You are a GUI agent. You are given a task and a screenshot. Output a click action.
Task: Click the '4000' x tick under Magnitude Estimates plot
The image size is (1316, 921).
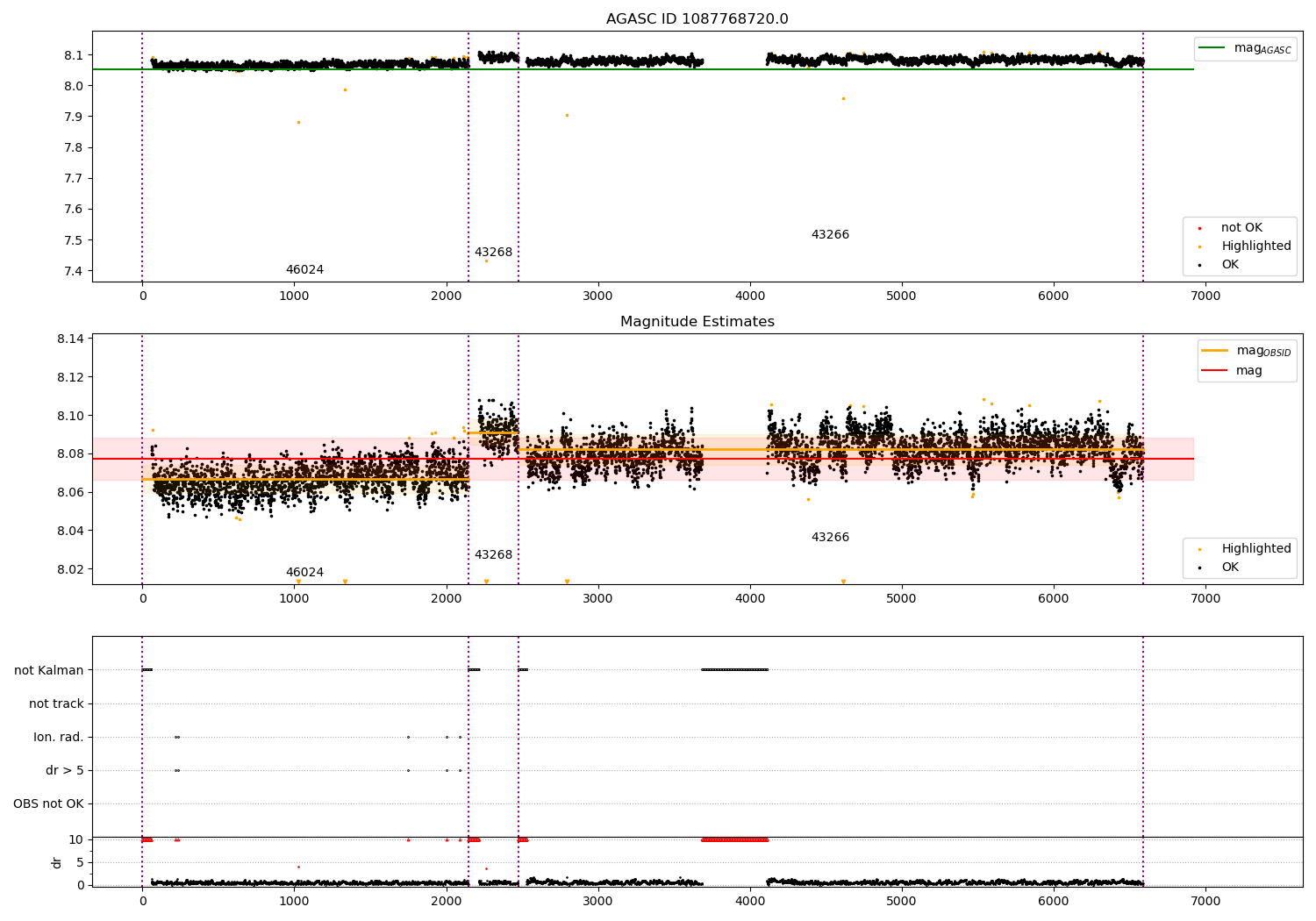(x=750, y=599)
